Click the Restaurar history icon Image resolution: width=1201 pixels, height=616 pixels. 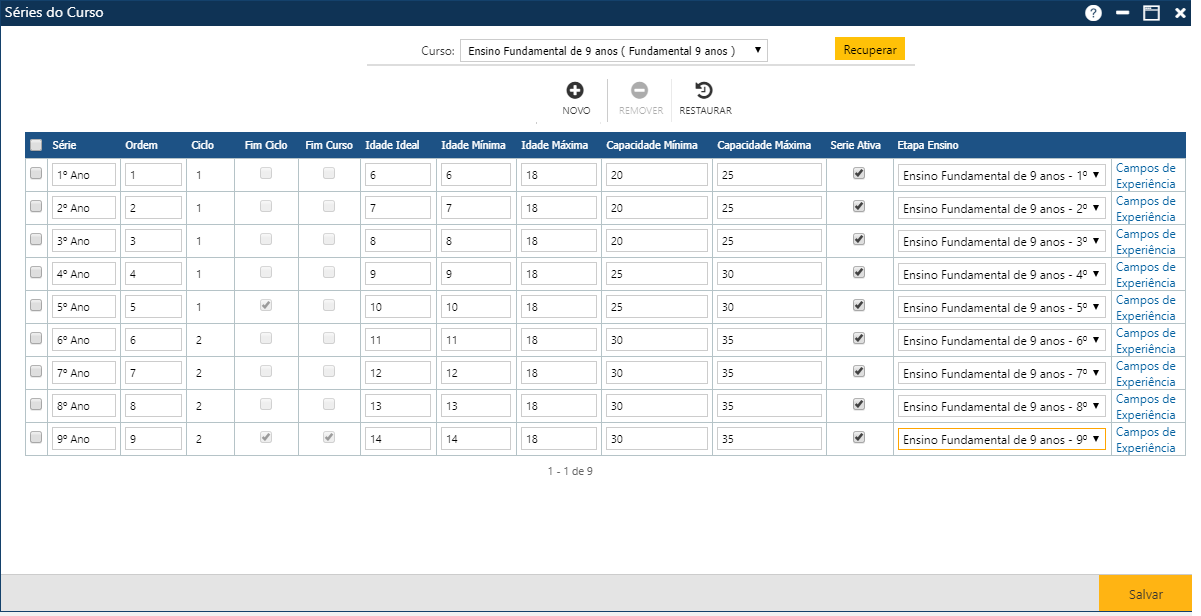[x=704, y=91]
